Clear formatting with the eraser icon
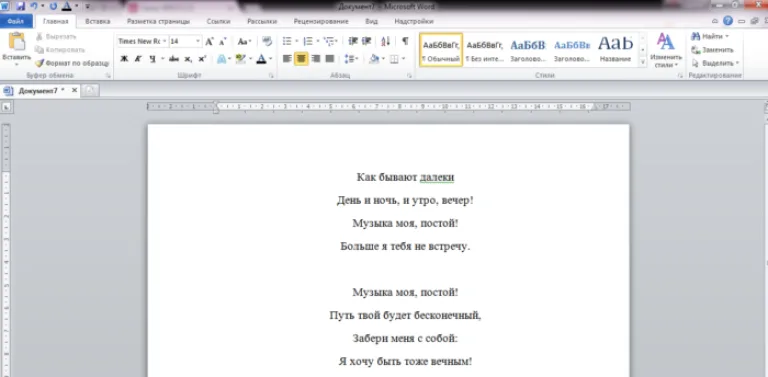Screen dimensions: 768x377 (x=267, y=42)
